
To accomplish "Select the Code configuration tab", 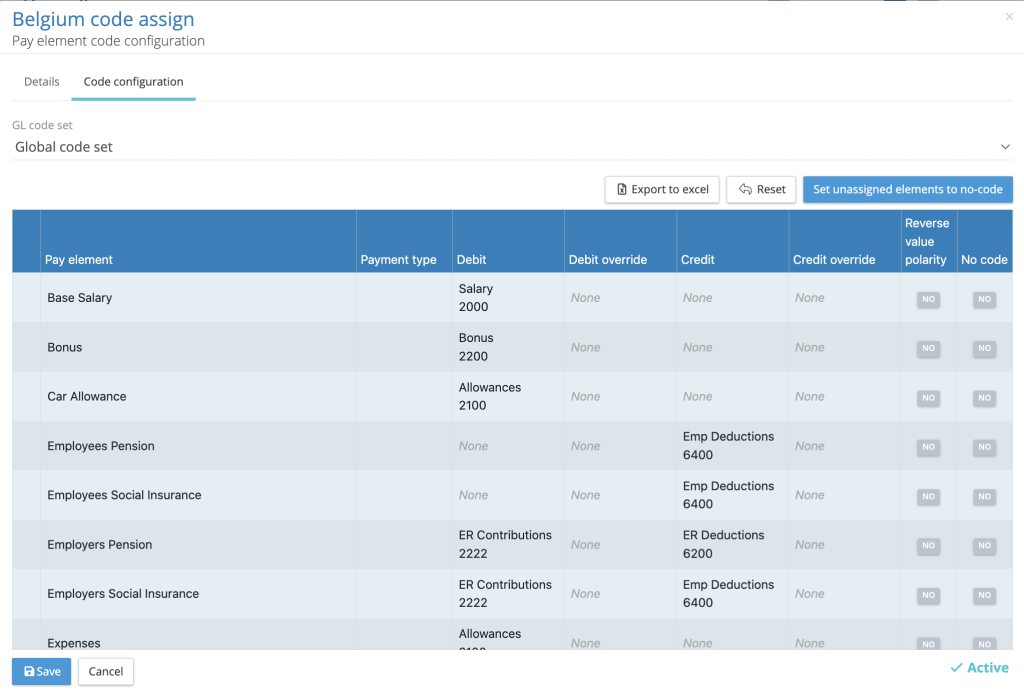I will click(x=133, y=82).
